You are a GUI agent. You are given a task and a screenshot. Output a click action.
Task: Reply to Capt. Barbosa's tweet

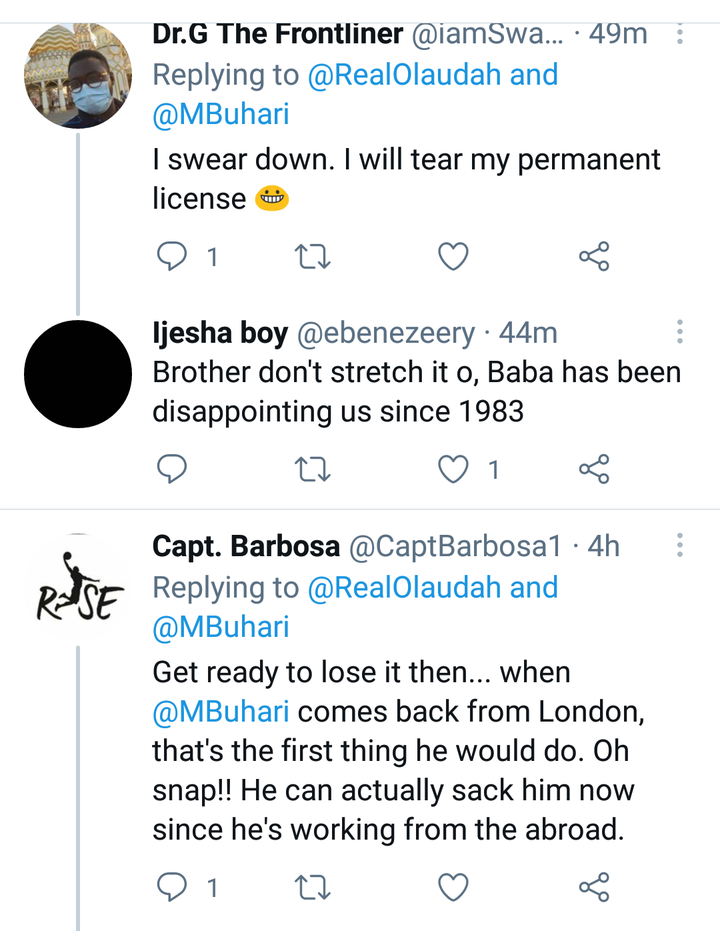point(172,887)
